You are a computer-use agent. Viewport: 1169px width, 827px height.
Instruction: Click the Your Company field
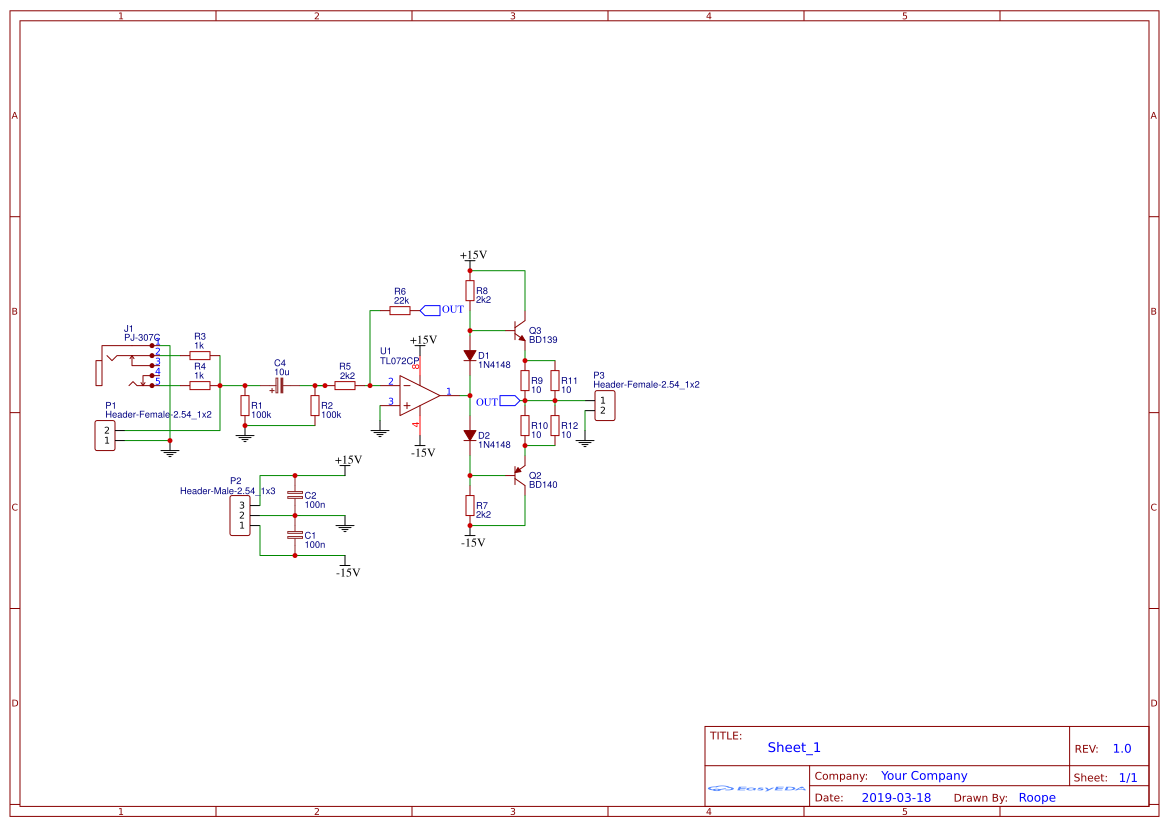[x=924, y=776]
